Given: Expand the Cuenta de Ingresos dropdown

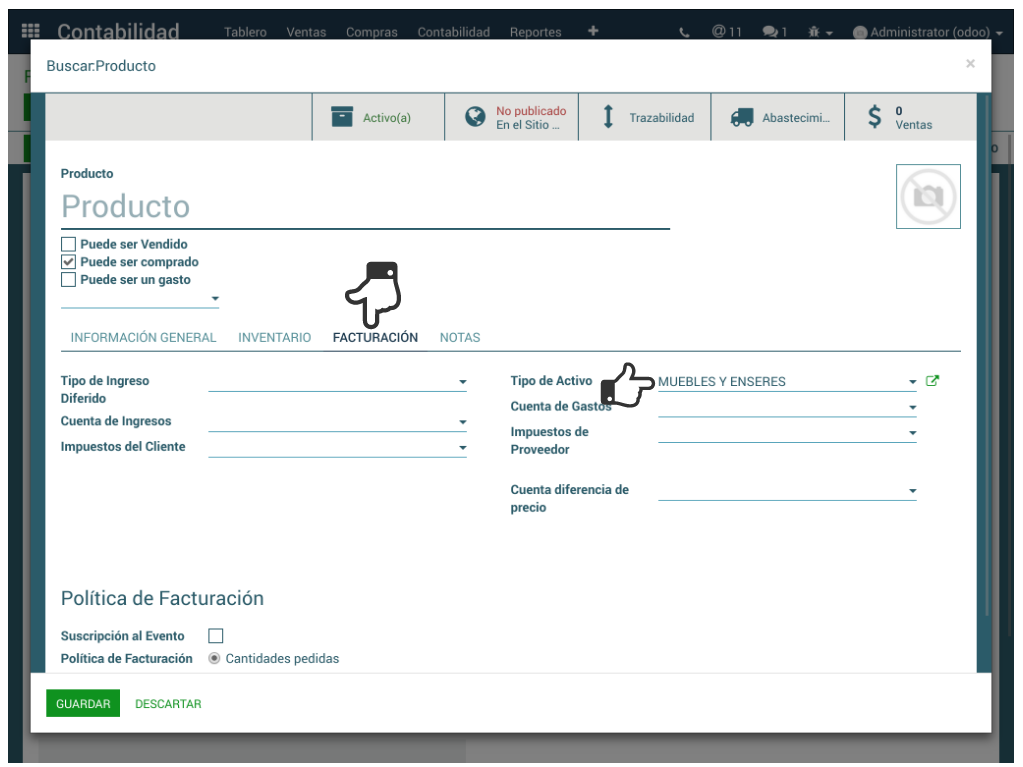Looking at the screenshot, I should click(x=462, y=422).
